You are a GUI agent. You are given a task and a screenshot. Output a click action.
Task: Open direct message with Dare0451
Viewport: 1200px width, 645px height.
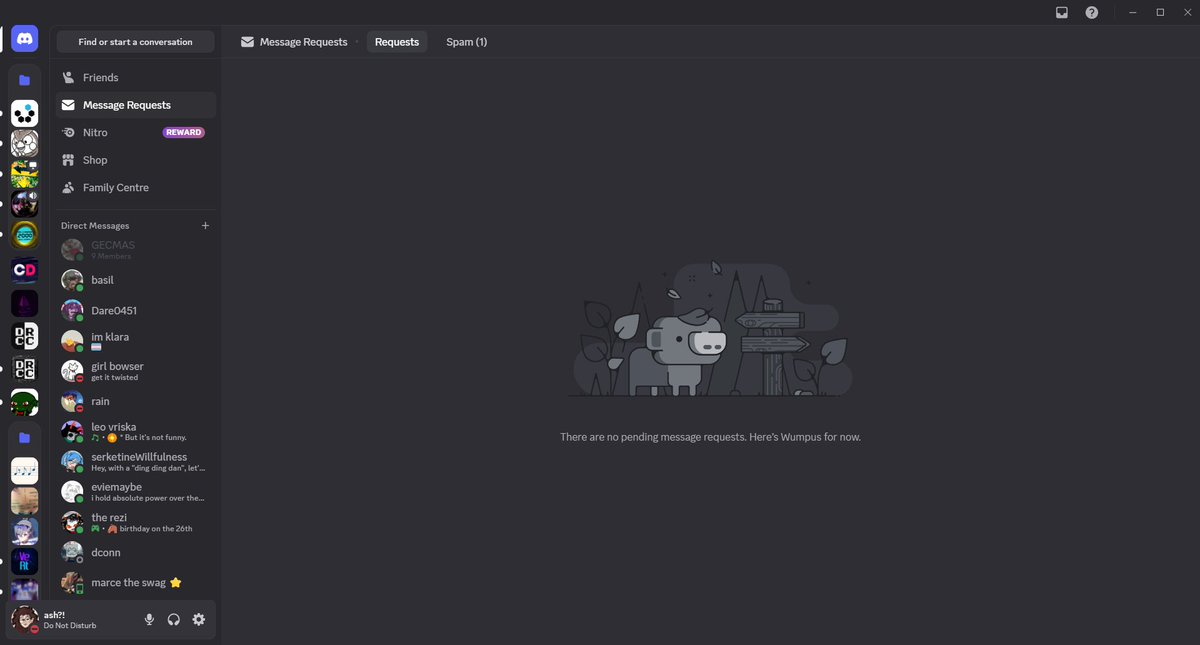click(136, 311)
